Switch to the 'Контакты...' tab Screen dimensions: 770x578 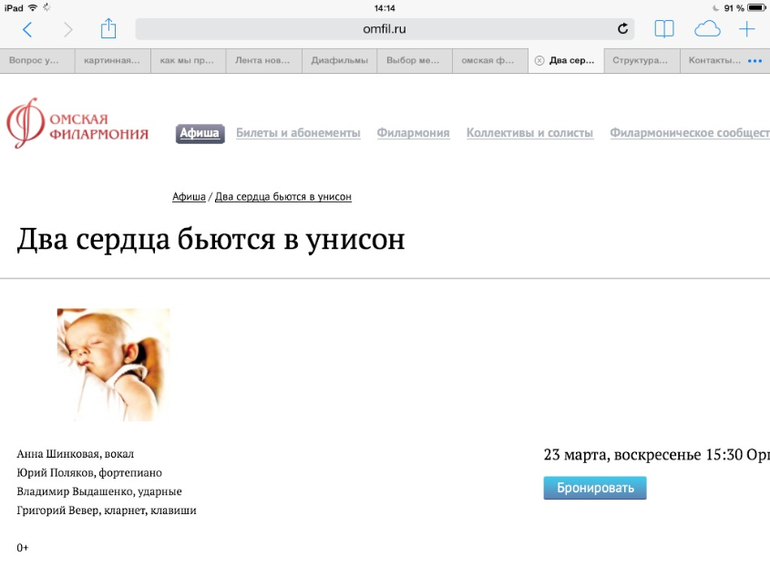[x=715, y=60]
